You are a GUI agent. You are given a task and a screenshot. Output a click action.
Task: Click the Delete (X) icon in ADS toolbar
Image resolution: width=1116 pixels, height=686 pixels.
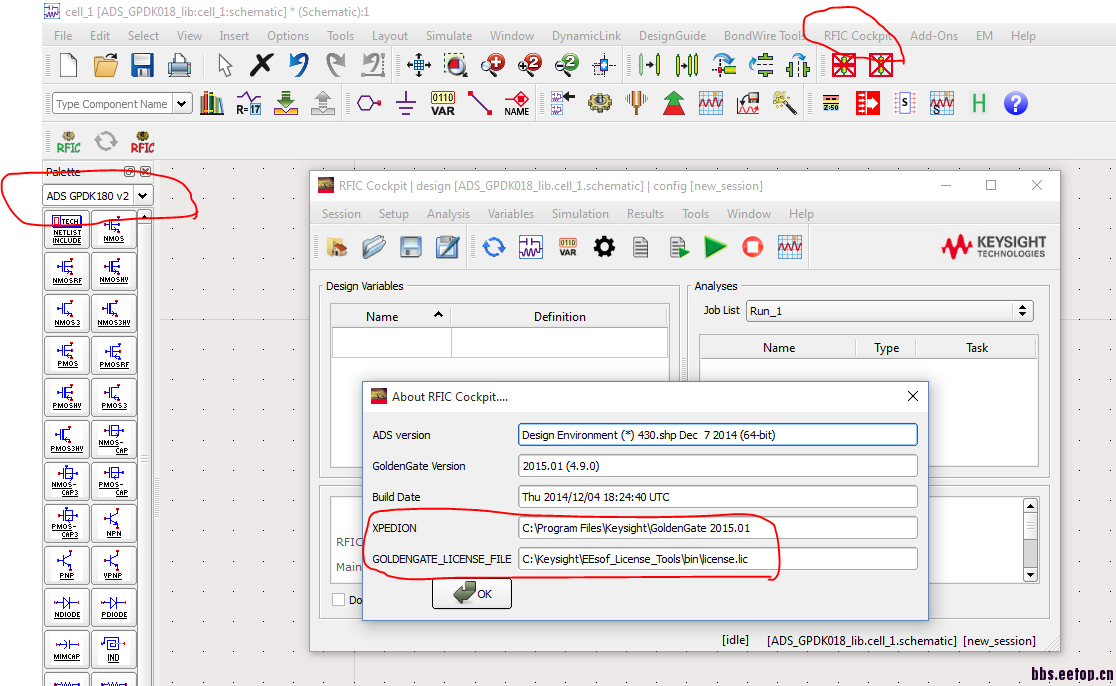click(261, 65)
